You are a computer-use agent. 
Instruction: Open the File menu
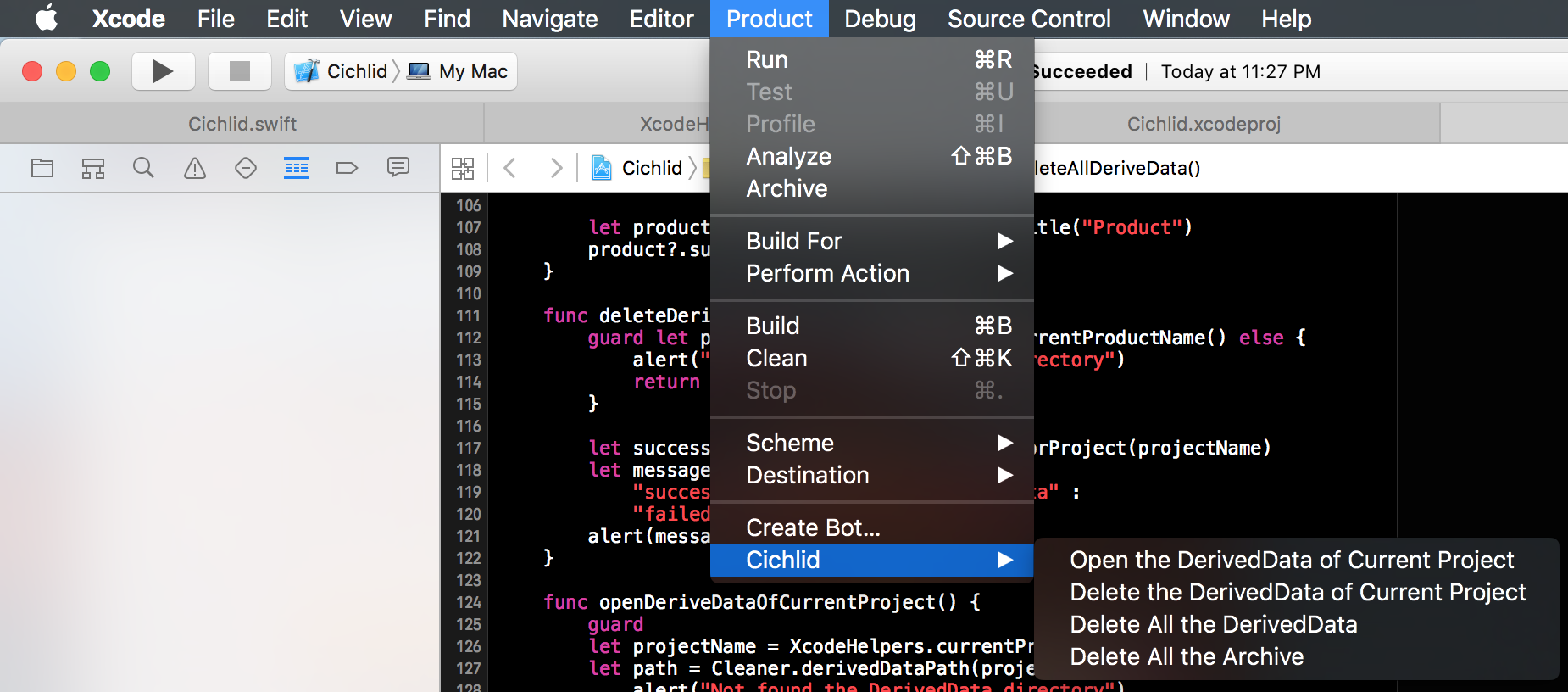[216, 19]
